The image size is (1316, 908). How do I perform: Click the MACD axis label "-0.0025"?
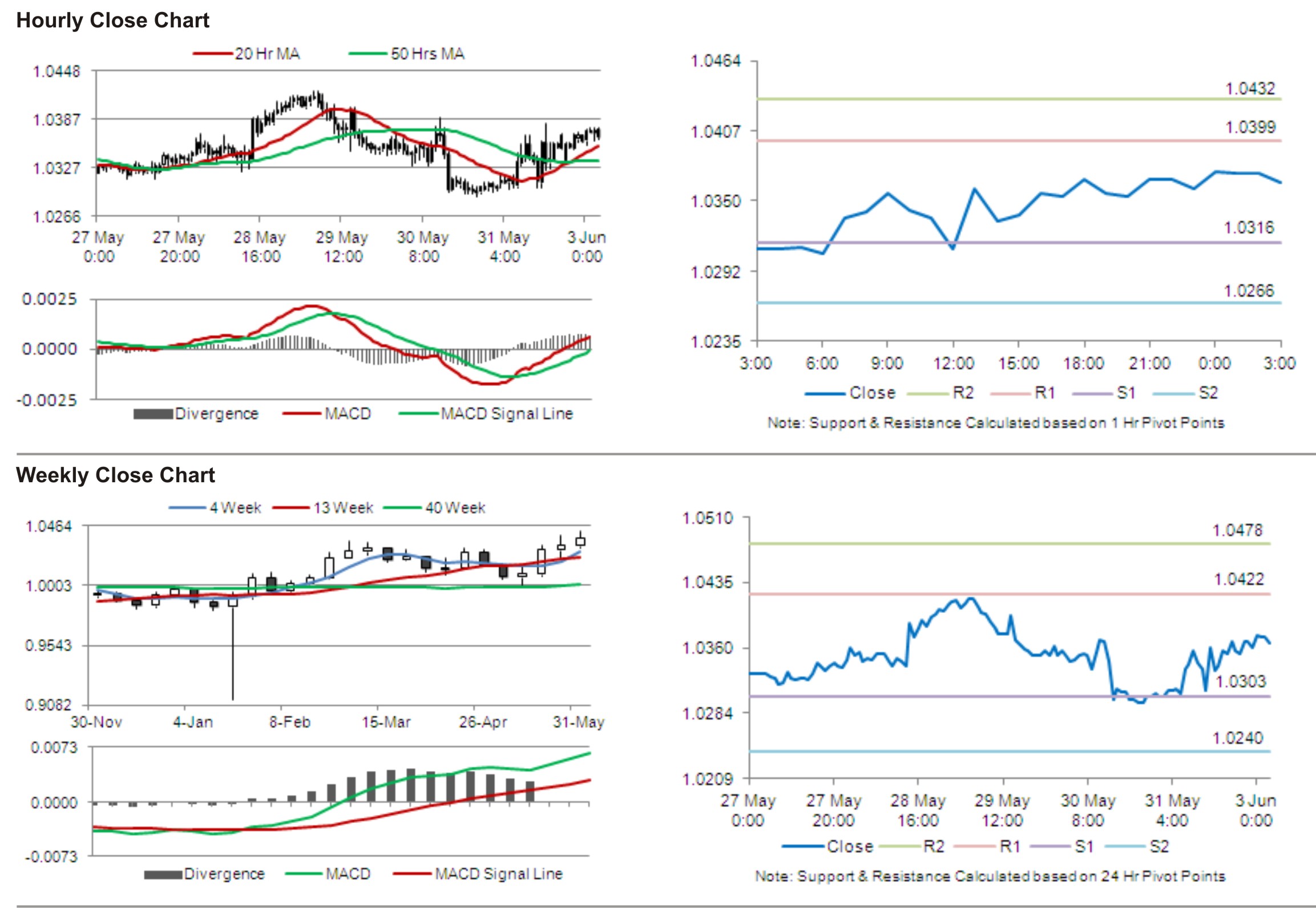pos(47,399)
